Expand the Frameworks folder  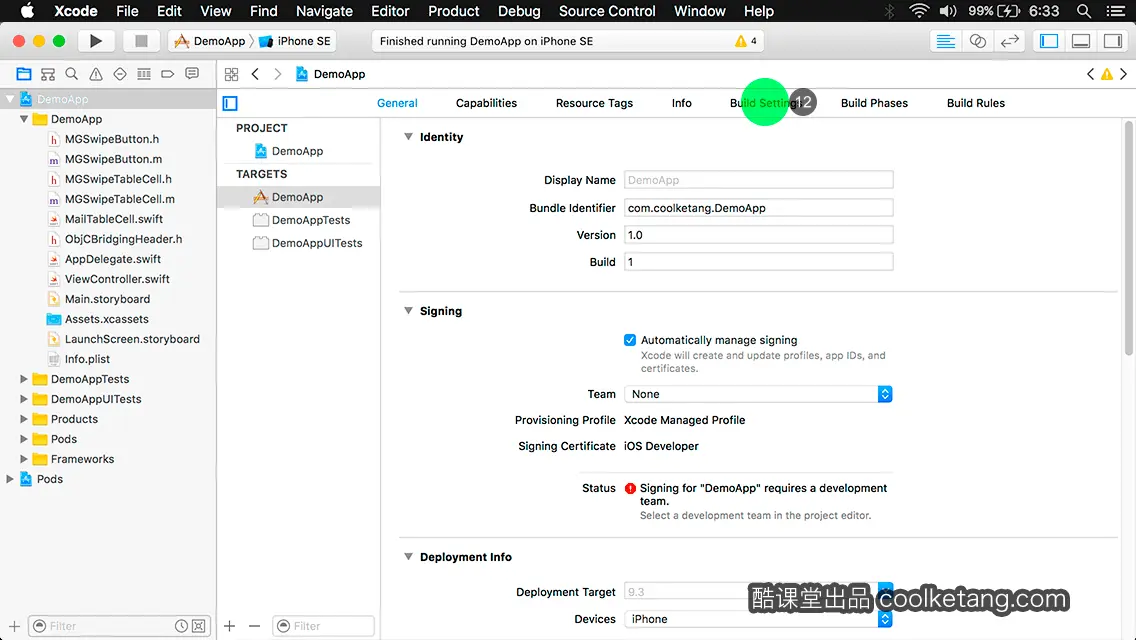24,459
